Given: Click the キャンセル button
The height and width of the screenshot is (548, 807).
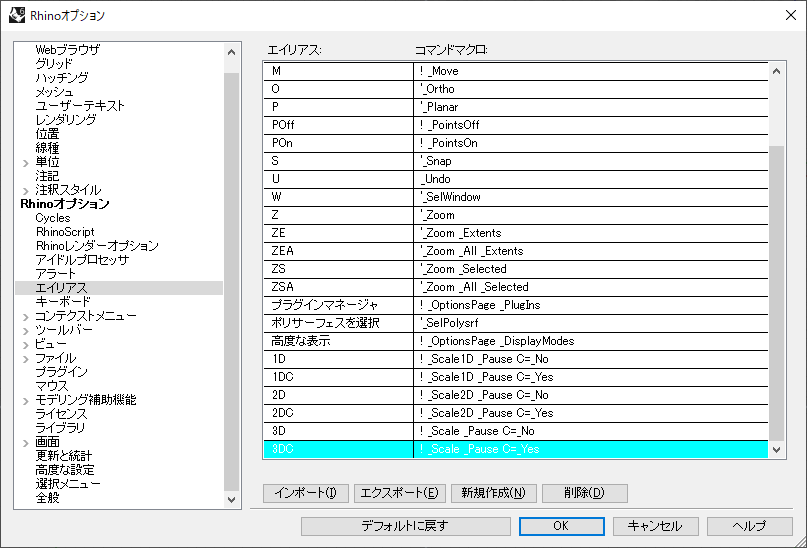Looking at the screenshot, I should (655, 526).
